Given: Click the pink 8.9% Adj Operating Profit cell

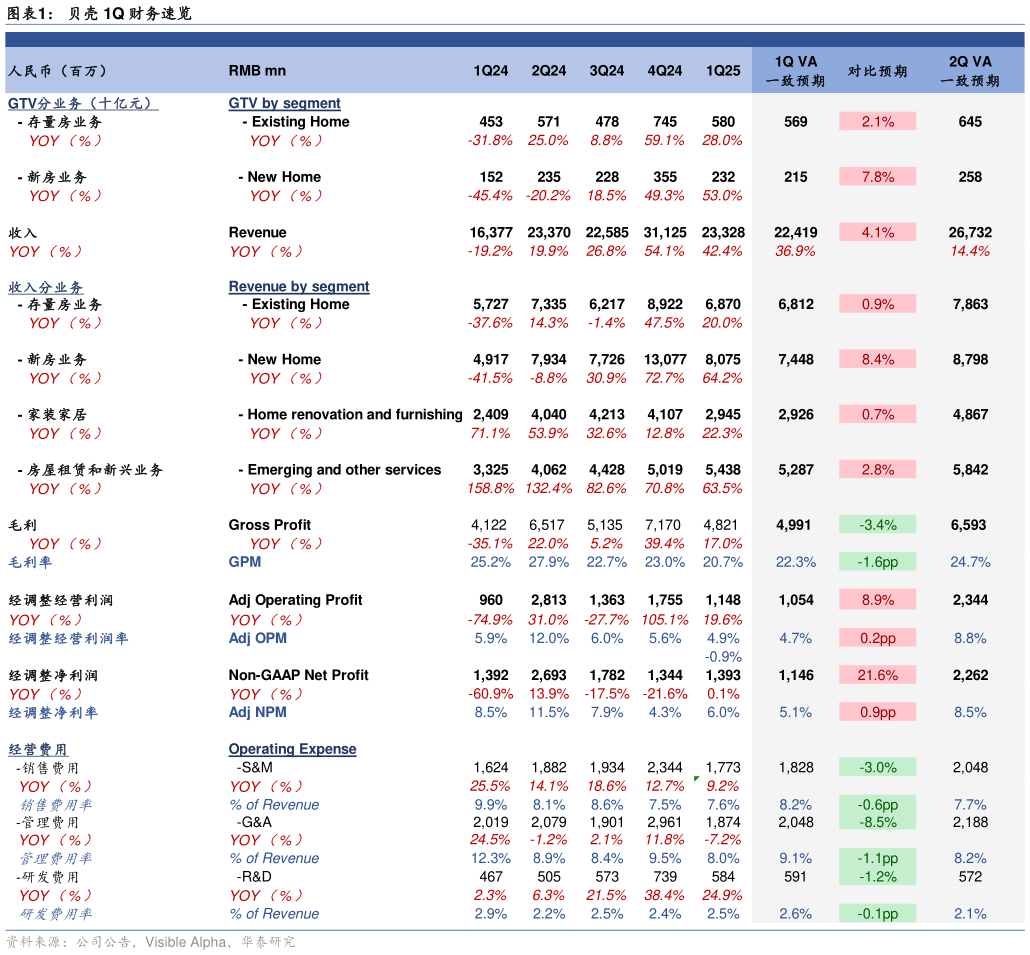Looking at the screenshot, I should (x=877, y=600).
